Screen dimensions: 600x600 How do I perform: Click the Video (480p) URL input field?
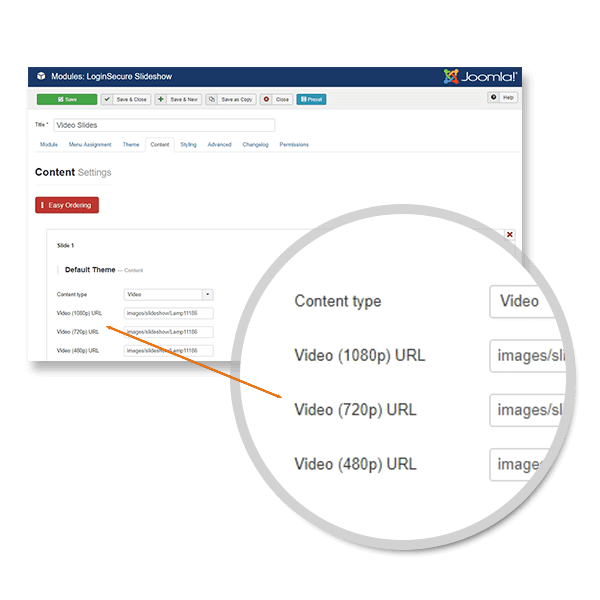[x=168, y=351]
